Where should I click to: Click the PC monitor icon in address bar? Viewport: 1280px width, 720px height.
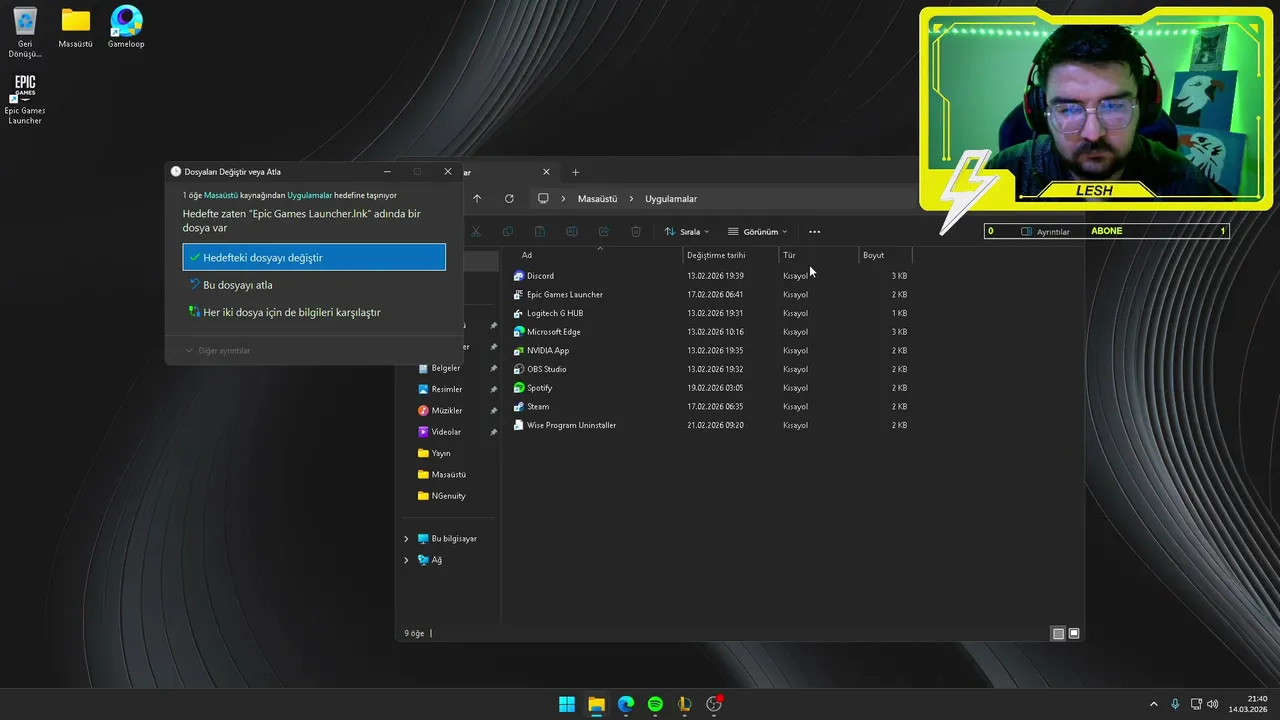tap(543, 199)
